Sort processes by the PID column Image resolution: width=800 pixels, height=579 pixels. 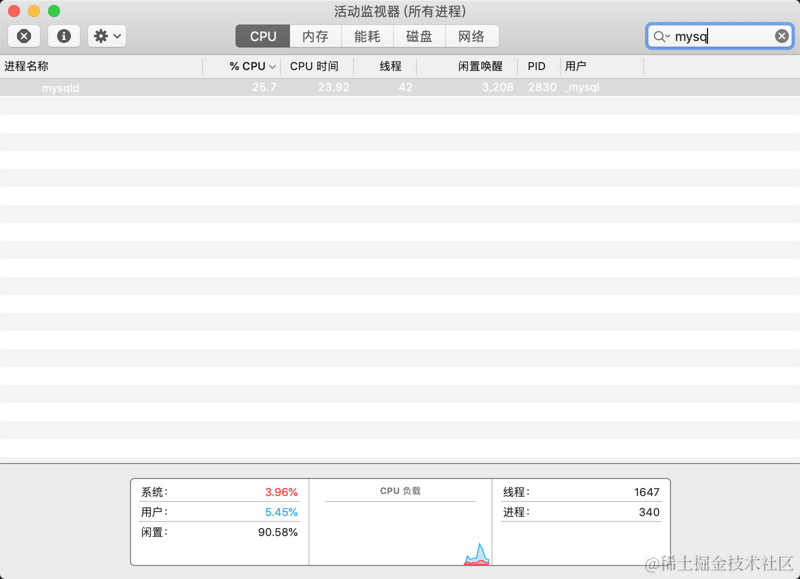536,66
